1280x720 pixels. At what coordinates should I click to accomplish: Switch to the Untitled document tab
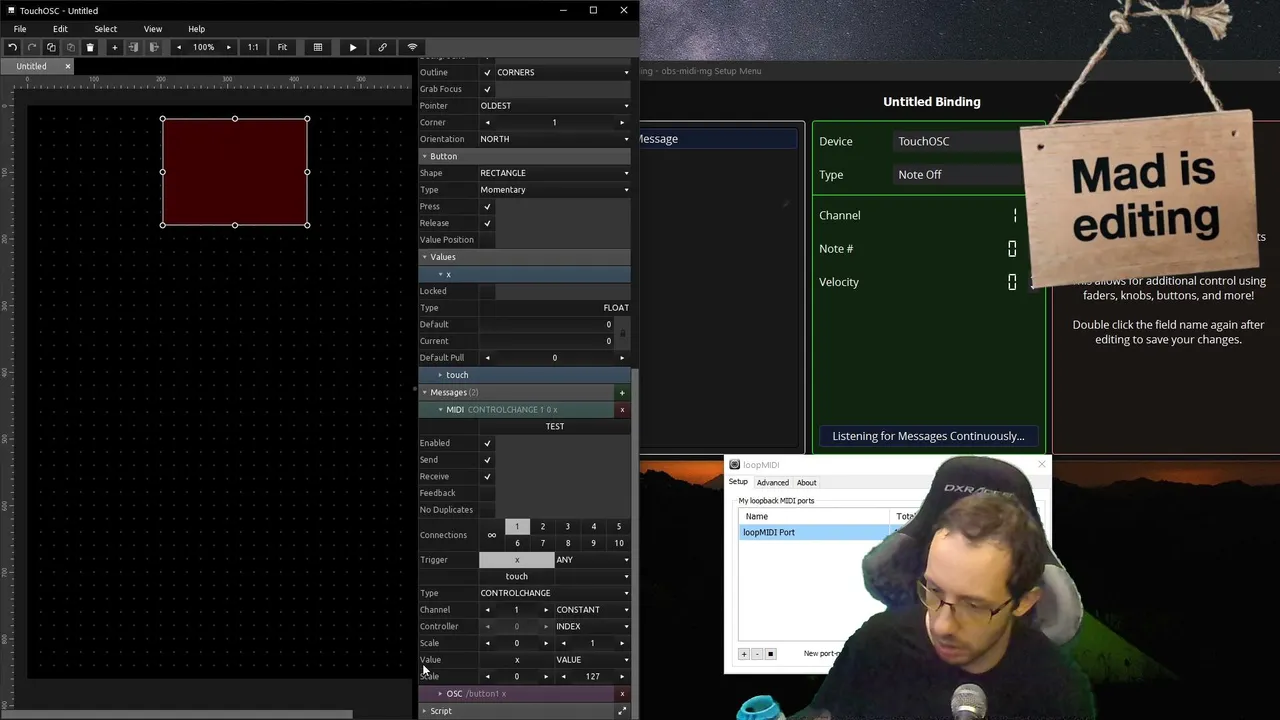tap(31, 67)
